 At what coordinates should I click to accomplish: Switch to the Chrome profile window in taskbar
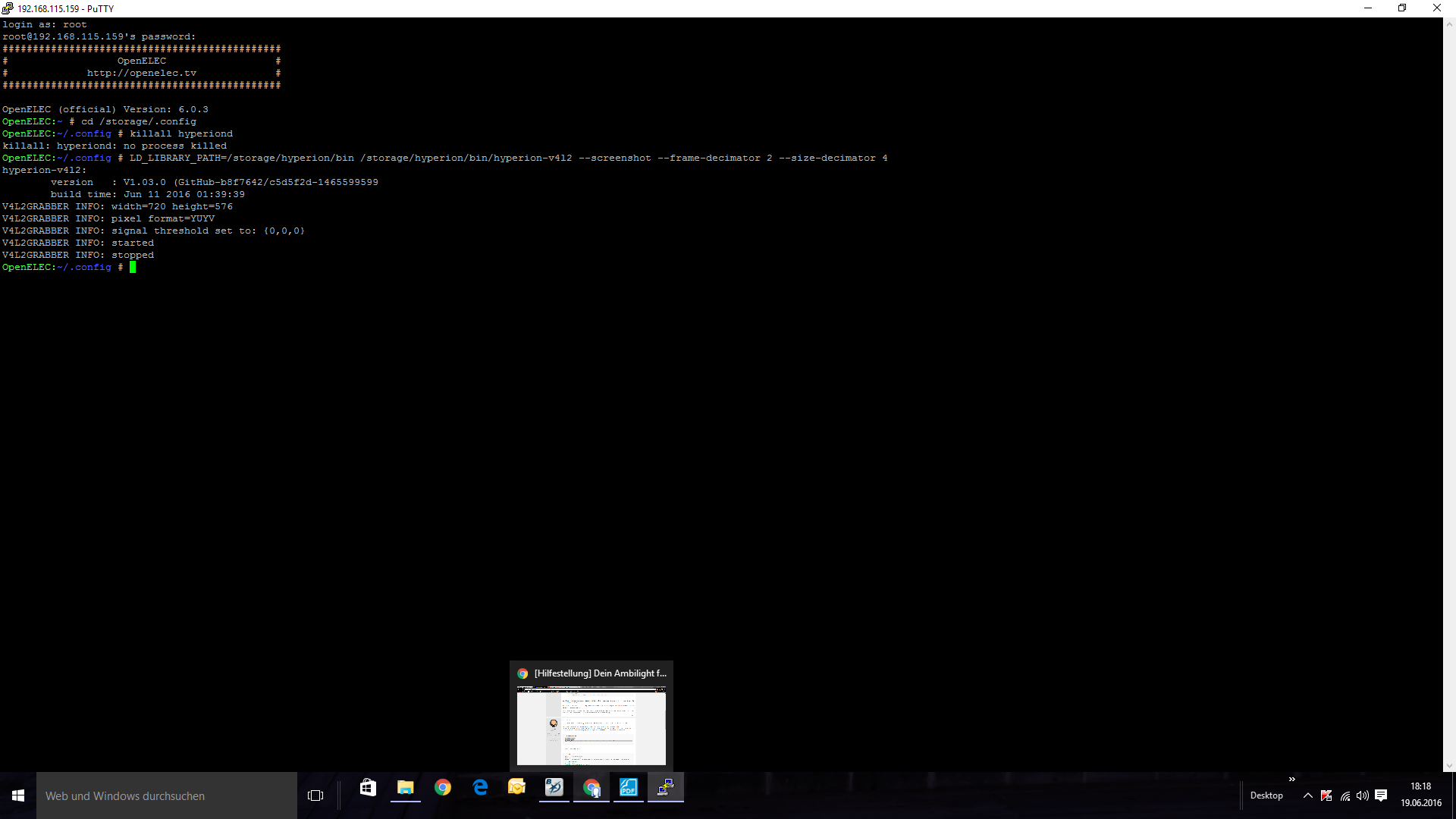[591, 788]
